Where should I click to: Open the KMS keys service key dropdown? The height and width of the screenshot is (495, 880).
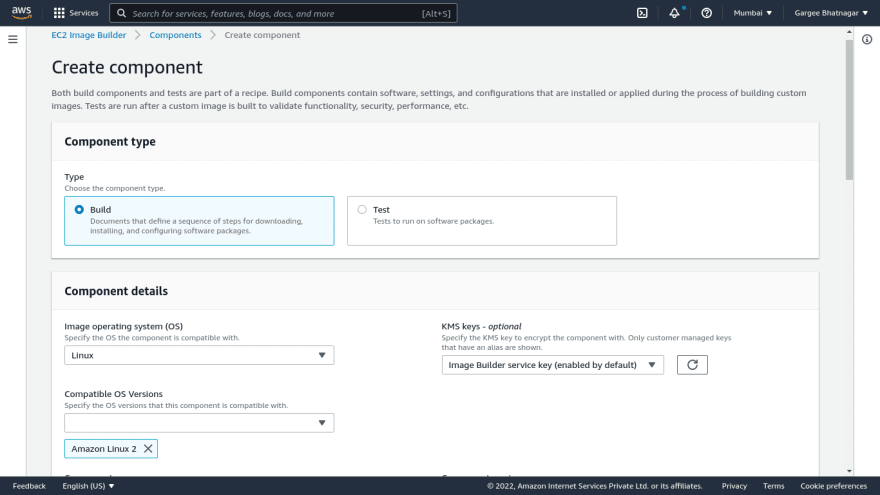(552, 365)
